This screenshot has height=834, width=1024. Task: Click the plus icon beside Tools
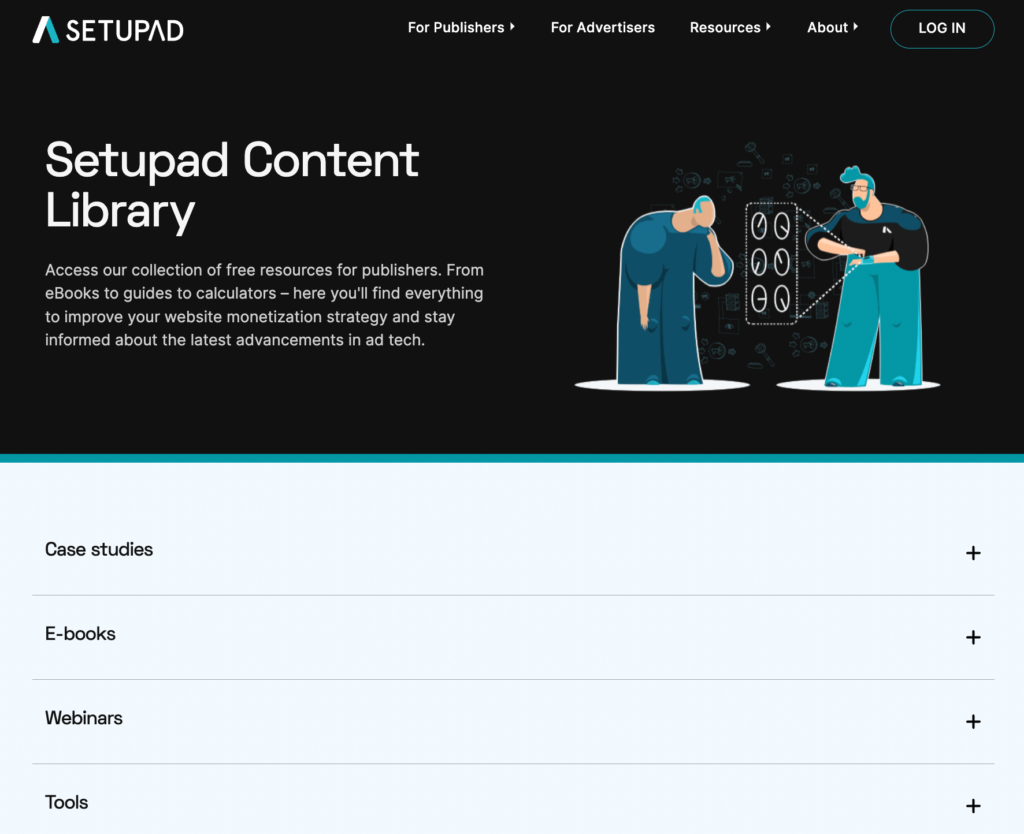[x=972, y=805]
